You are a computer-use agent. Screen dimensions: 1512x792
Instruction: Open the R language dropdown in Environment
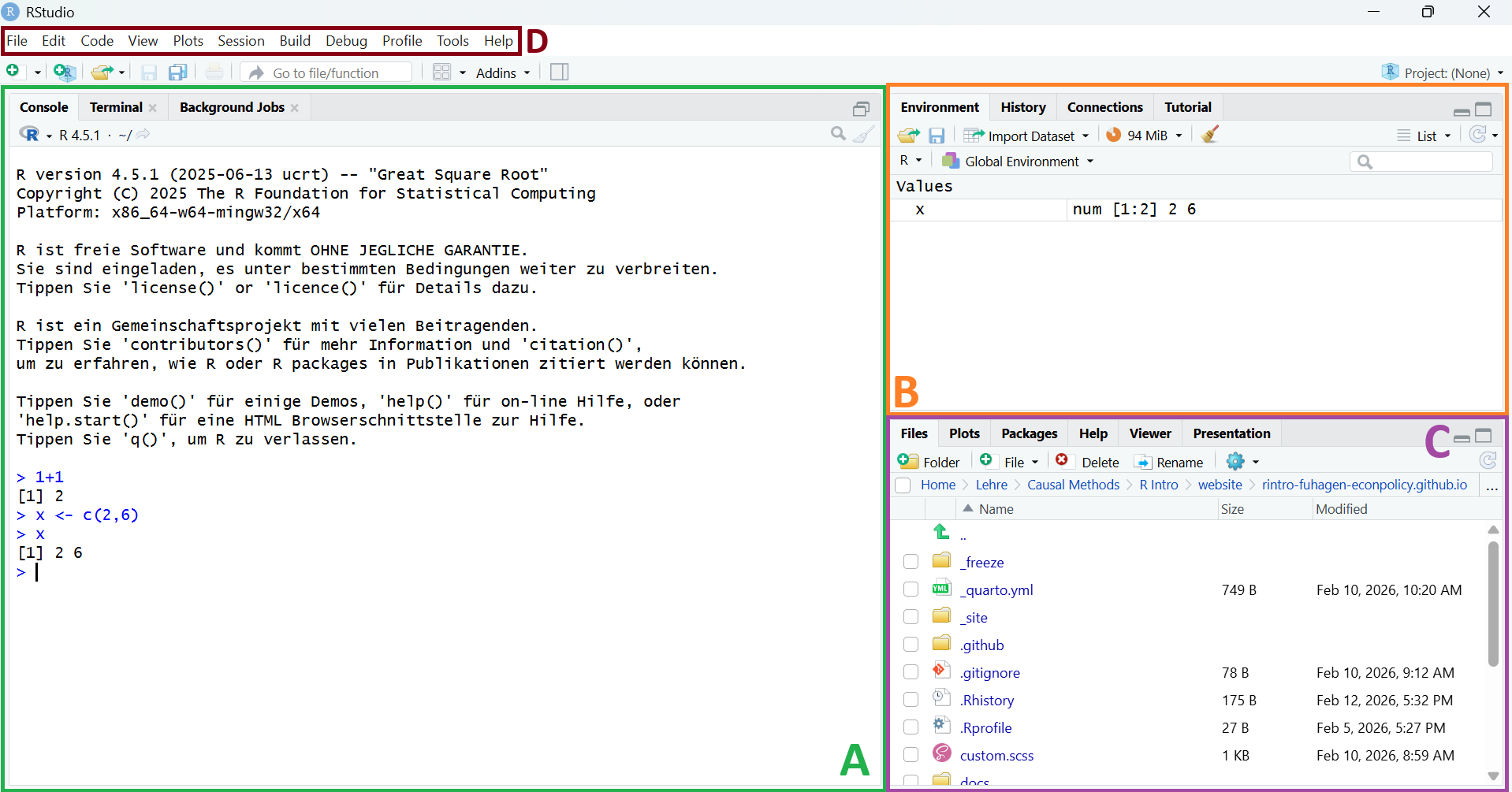click(911, 160)
